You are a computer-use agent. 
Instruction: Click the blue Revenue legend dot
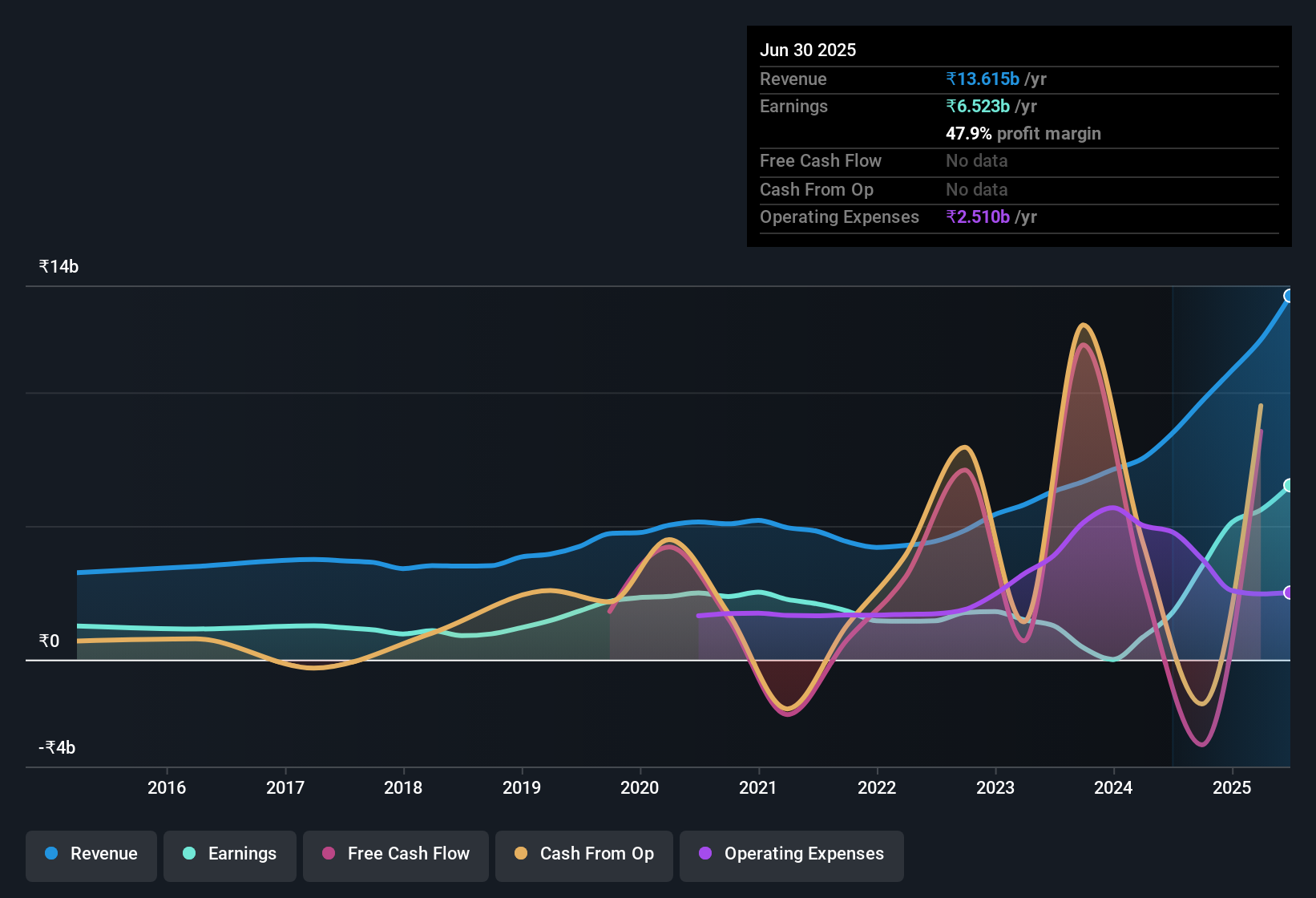51,854
